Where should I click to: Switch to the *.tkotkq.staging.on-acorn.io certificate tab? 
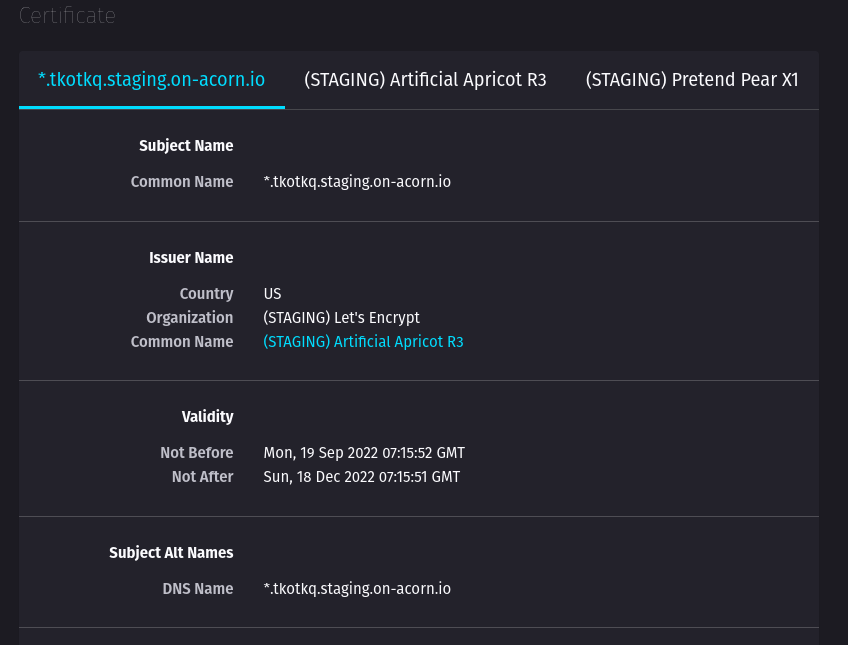[x=151, y=80]
